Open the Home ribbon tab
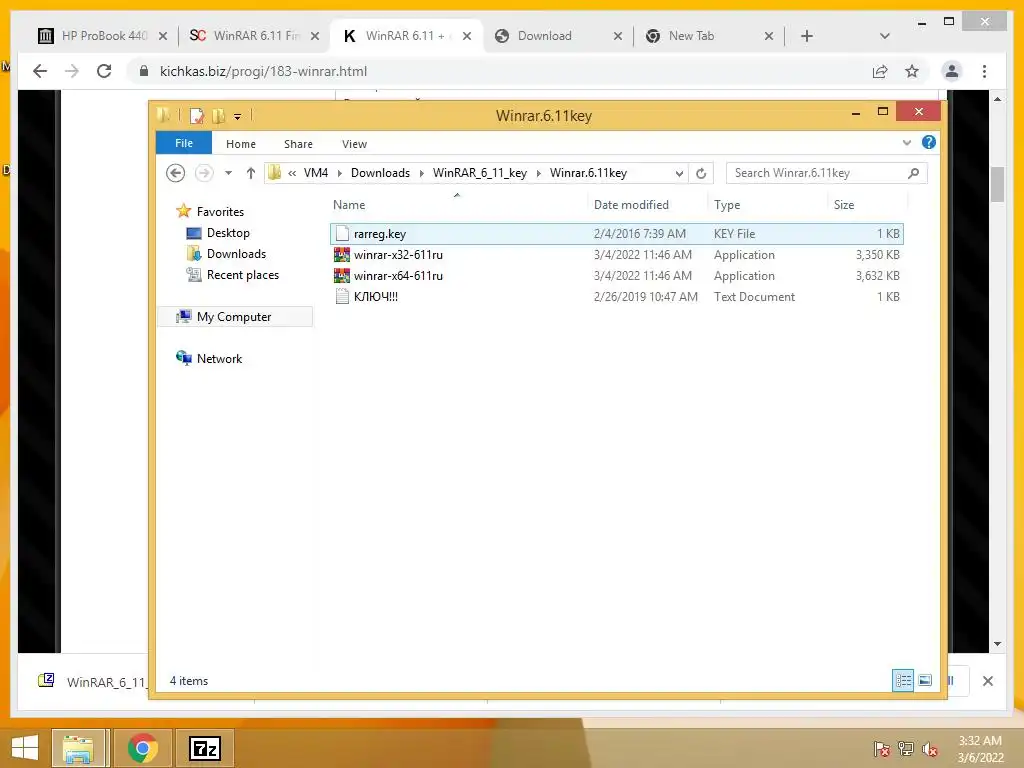Viewport: 1024px width, 768px height. [241, 144]
